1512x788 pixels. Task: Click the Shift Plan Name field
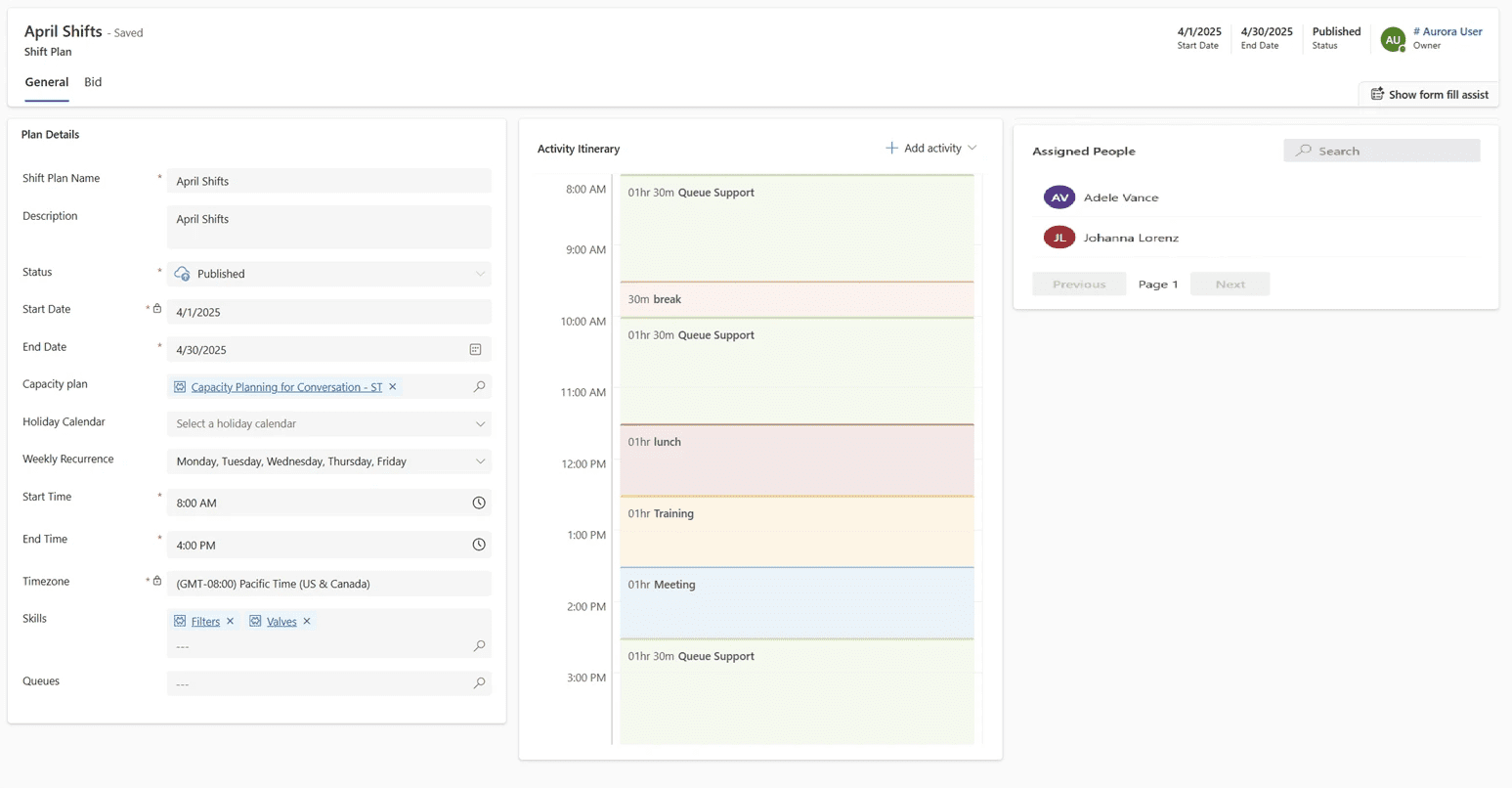(x=329, y=181)
